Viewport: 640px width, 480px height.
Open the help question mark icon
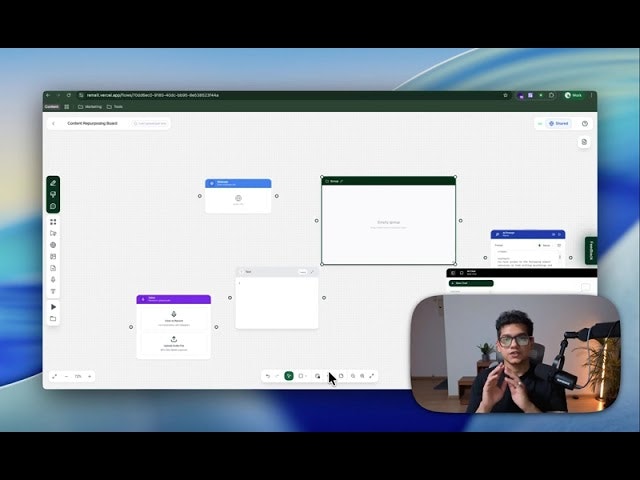pos(585,123)
